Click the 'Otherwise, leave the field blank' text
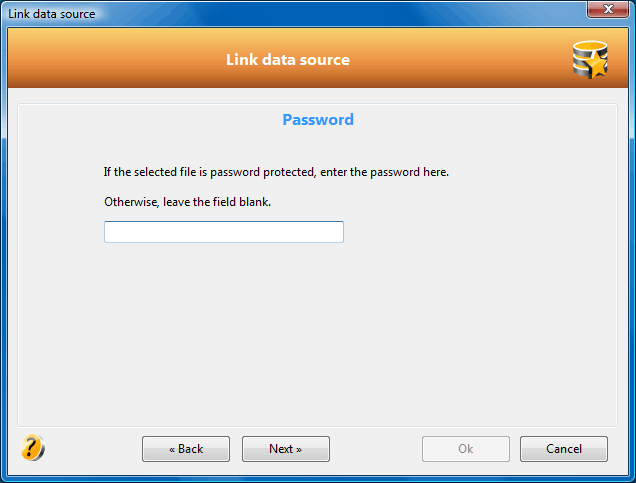The height and width of the screenshot is (483, 636). point(187,202)
